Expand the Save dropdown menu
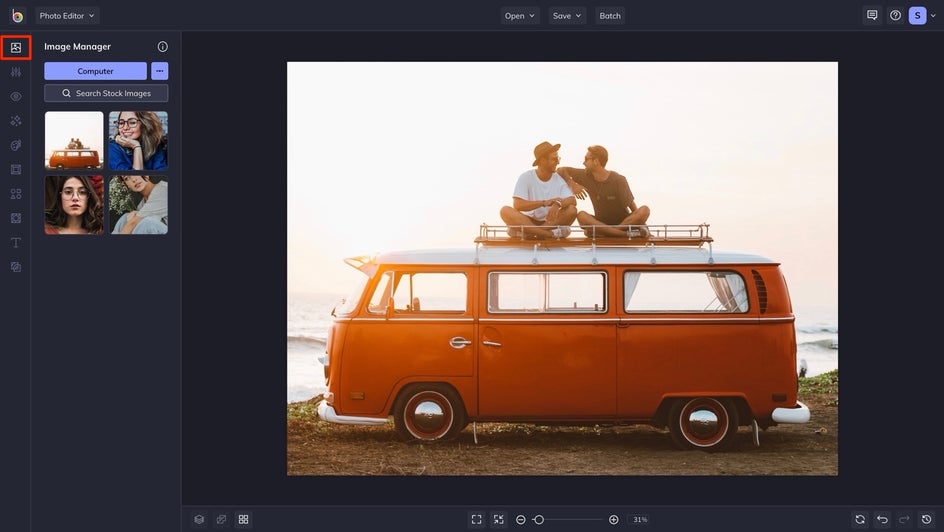The width and height of the screenshot is (944, 532). pyautogui.click(x=567, y=16)
